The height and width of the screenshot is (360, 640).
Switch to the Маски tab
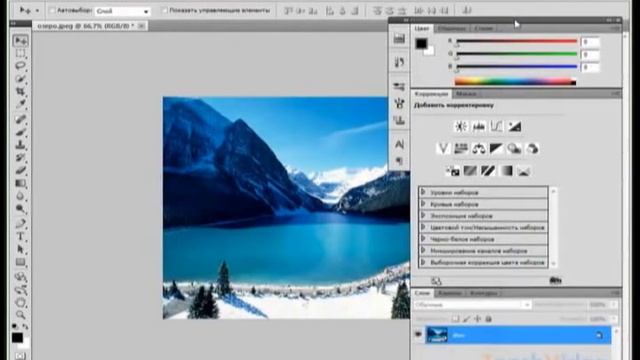[x=466, y=94]
